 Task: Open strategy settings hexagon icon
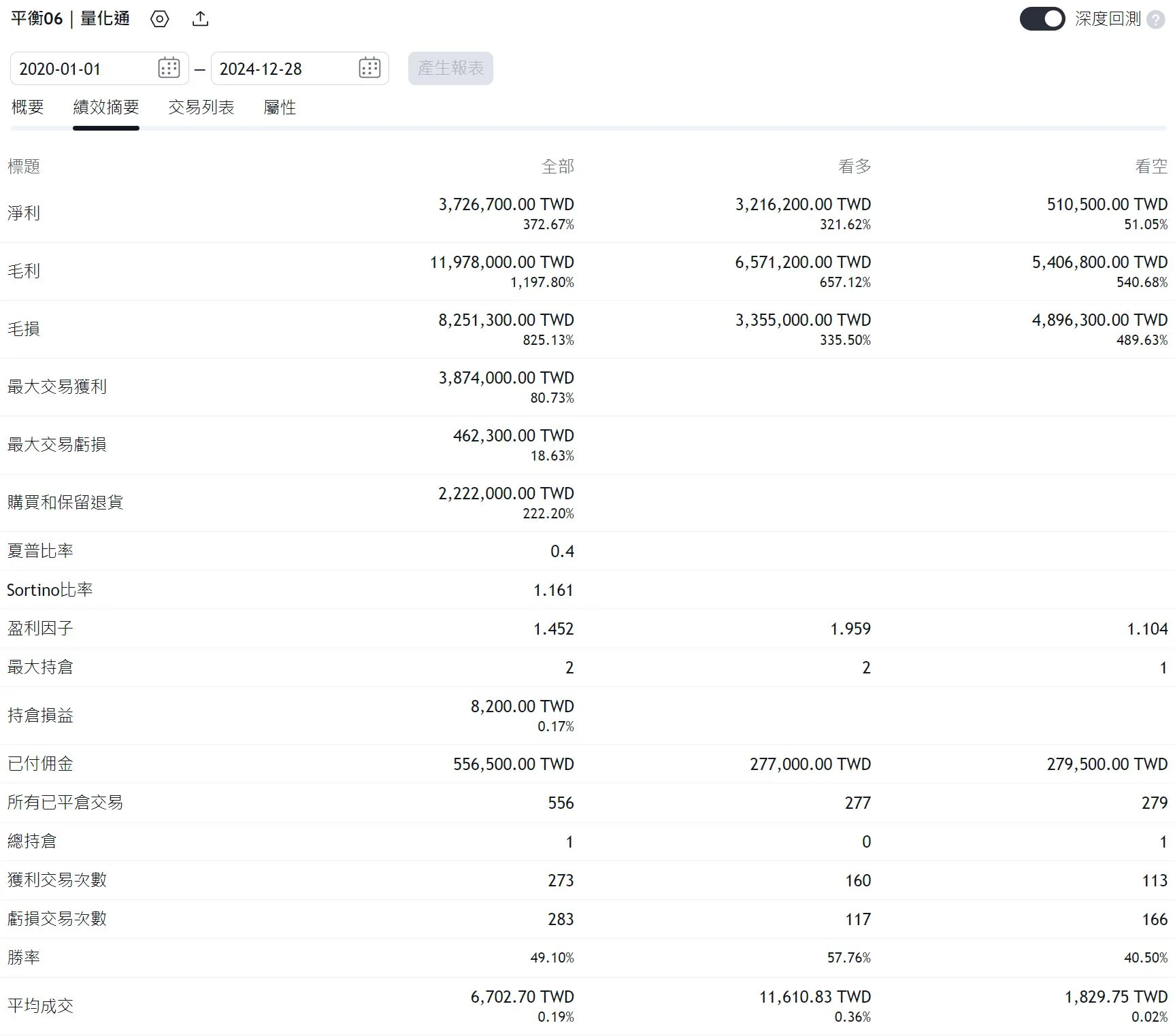[x=160, y=19]
